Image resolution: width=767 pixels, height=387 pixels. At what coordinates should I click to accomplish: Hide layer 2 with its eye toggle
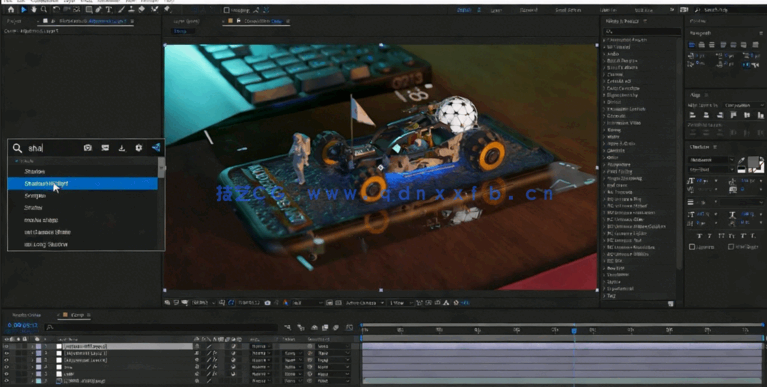[x=6, y=353]
